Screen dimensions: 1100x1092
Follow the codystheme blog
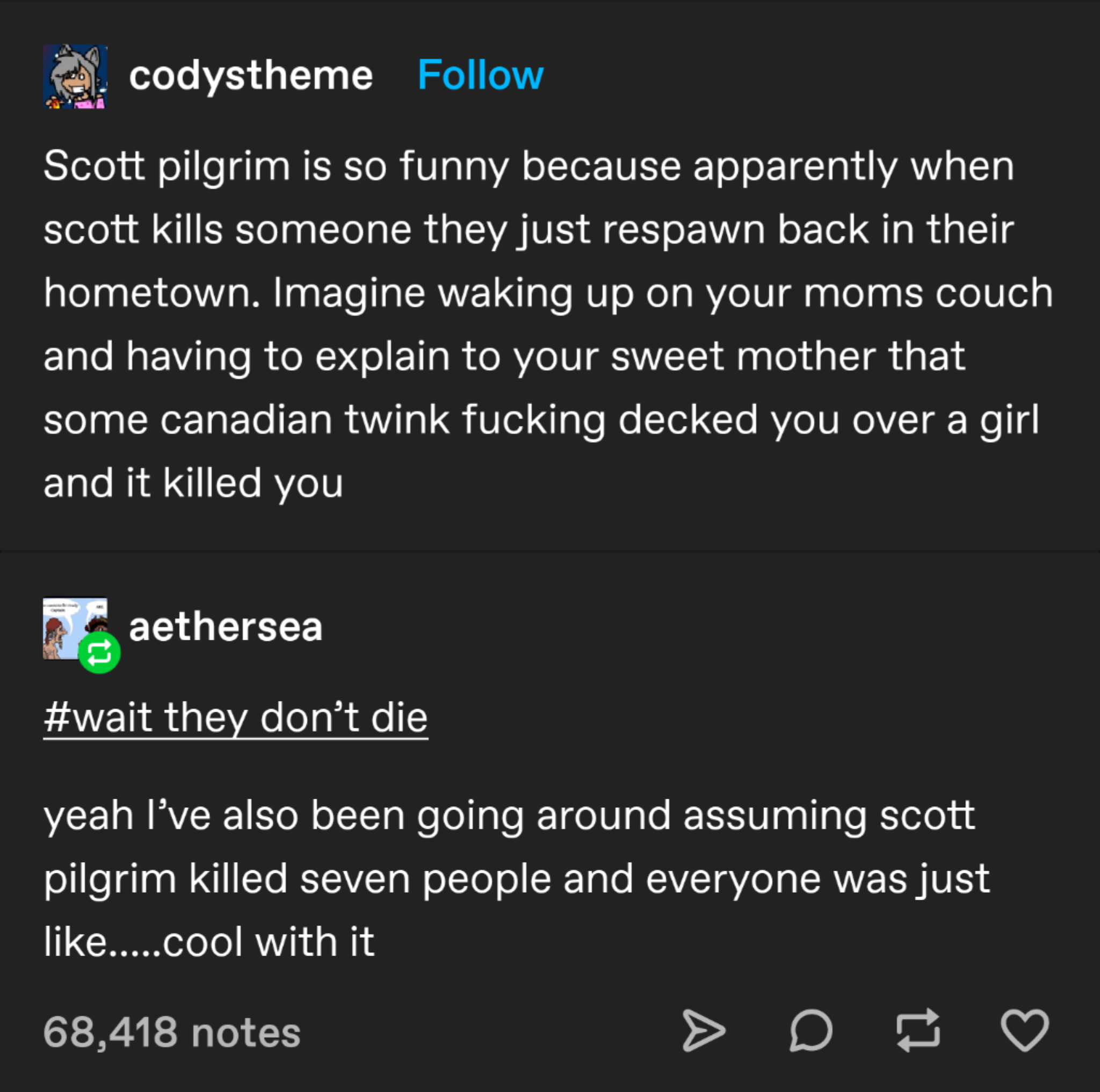coord(481,75)
